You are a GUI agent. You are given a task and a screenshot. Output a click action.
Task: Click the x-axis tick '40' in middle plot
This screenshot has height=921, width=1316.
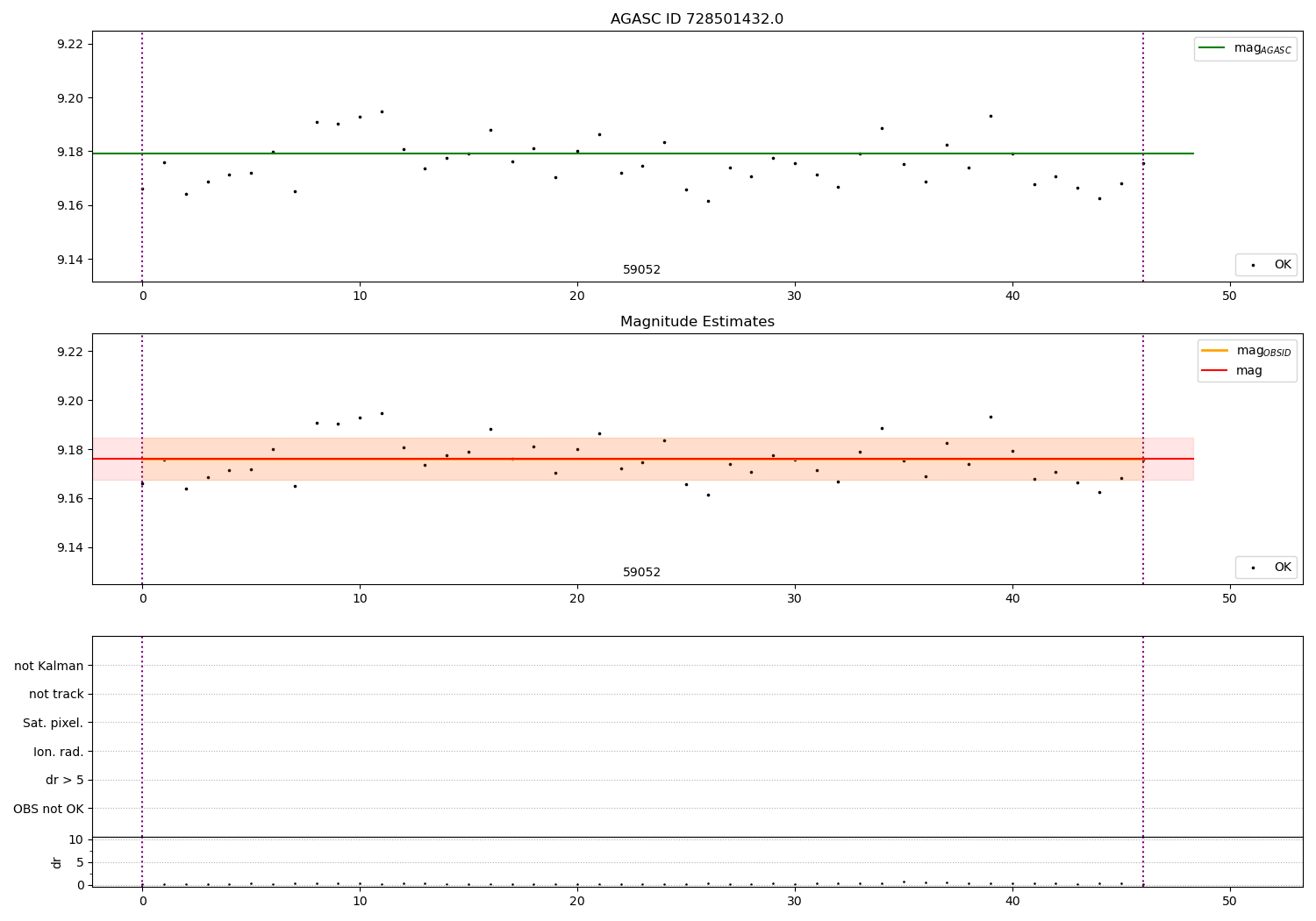1012,599
